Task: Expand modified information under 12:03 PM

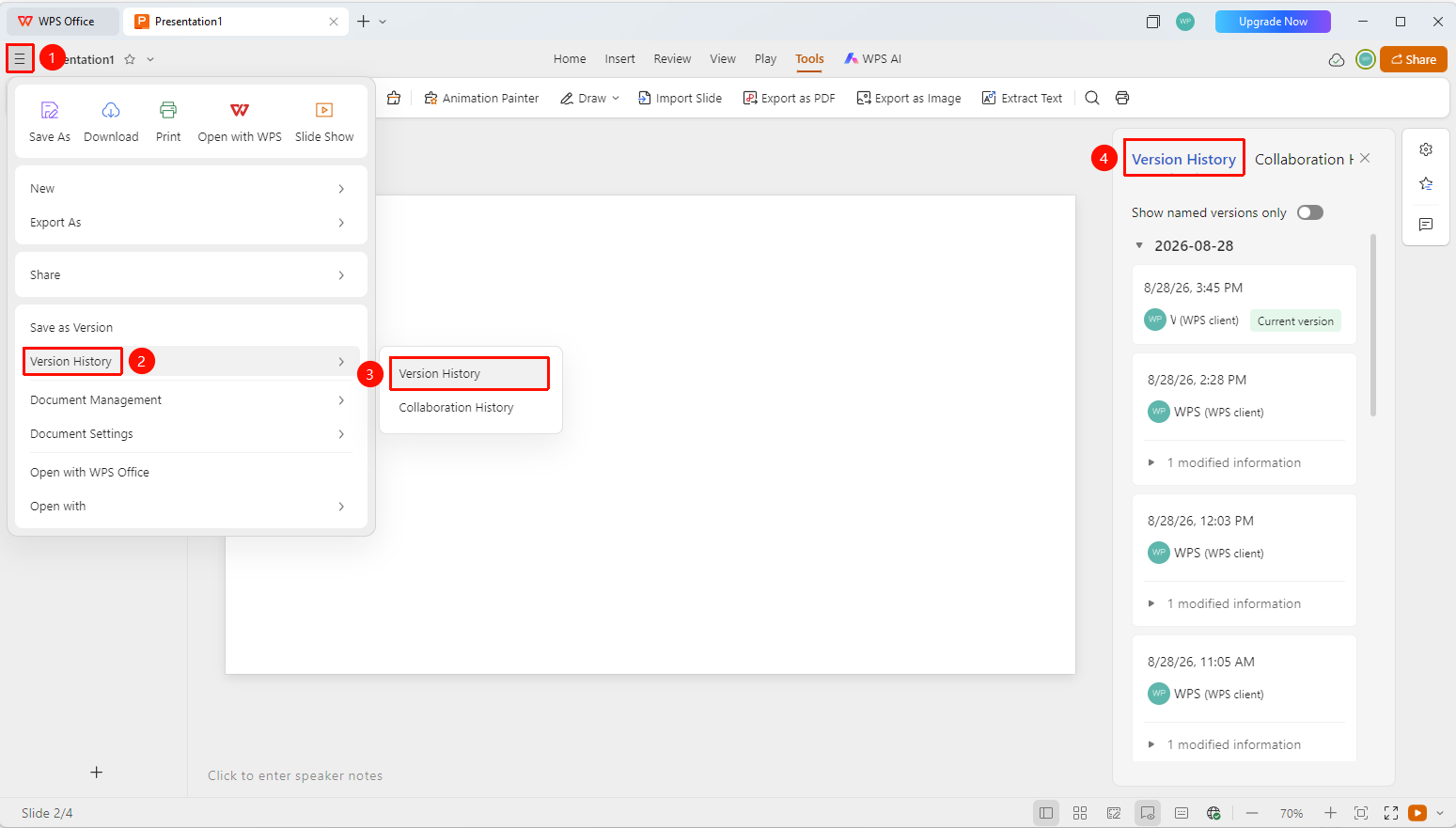Action: [1151, 603]
